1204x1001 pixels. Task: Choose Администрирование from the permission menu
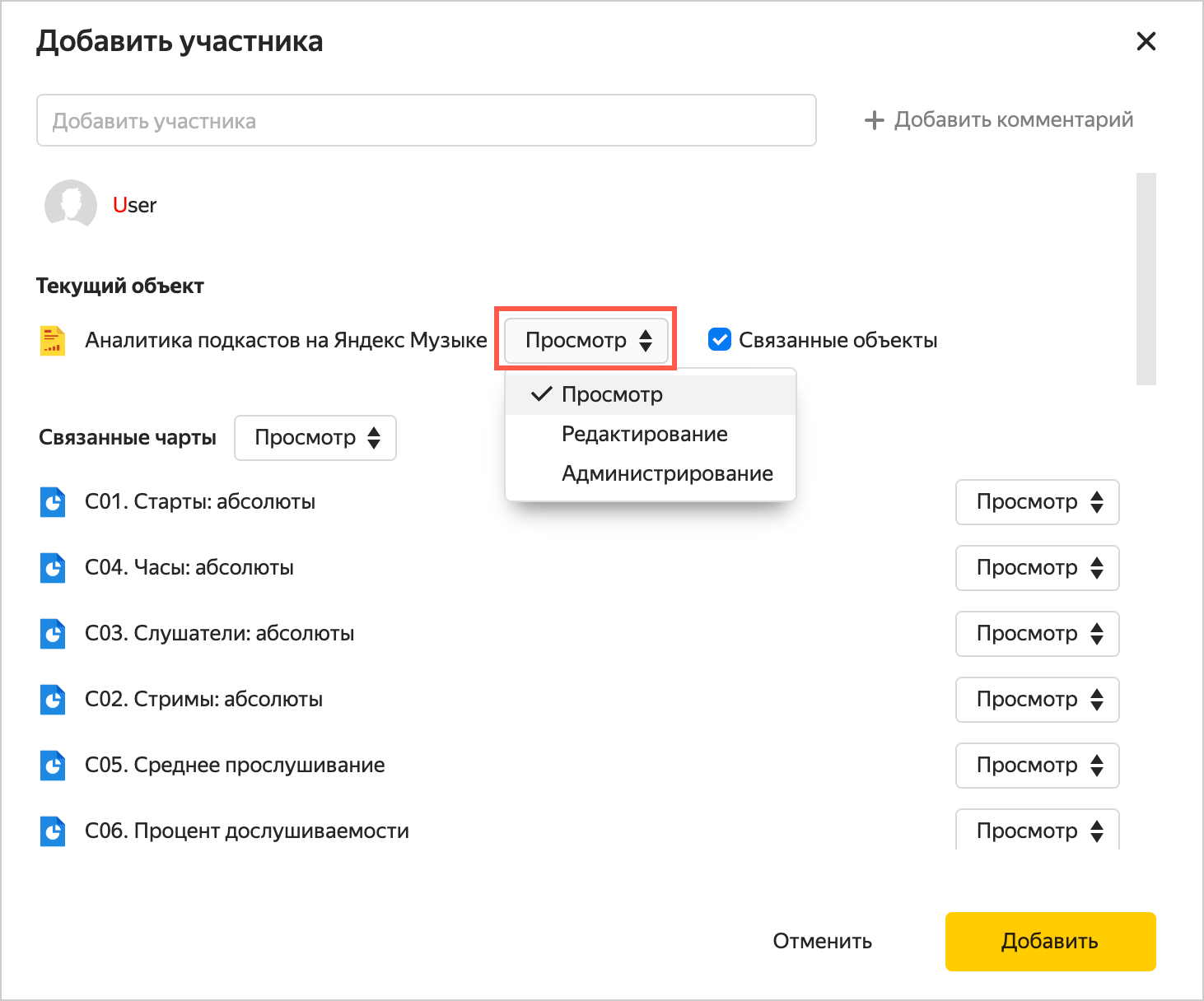pos(666,473)
